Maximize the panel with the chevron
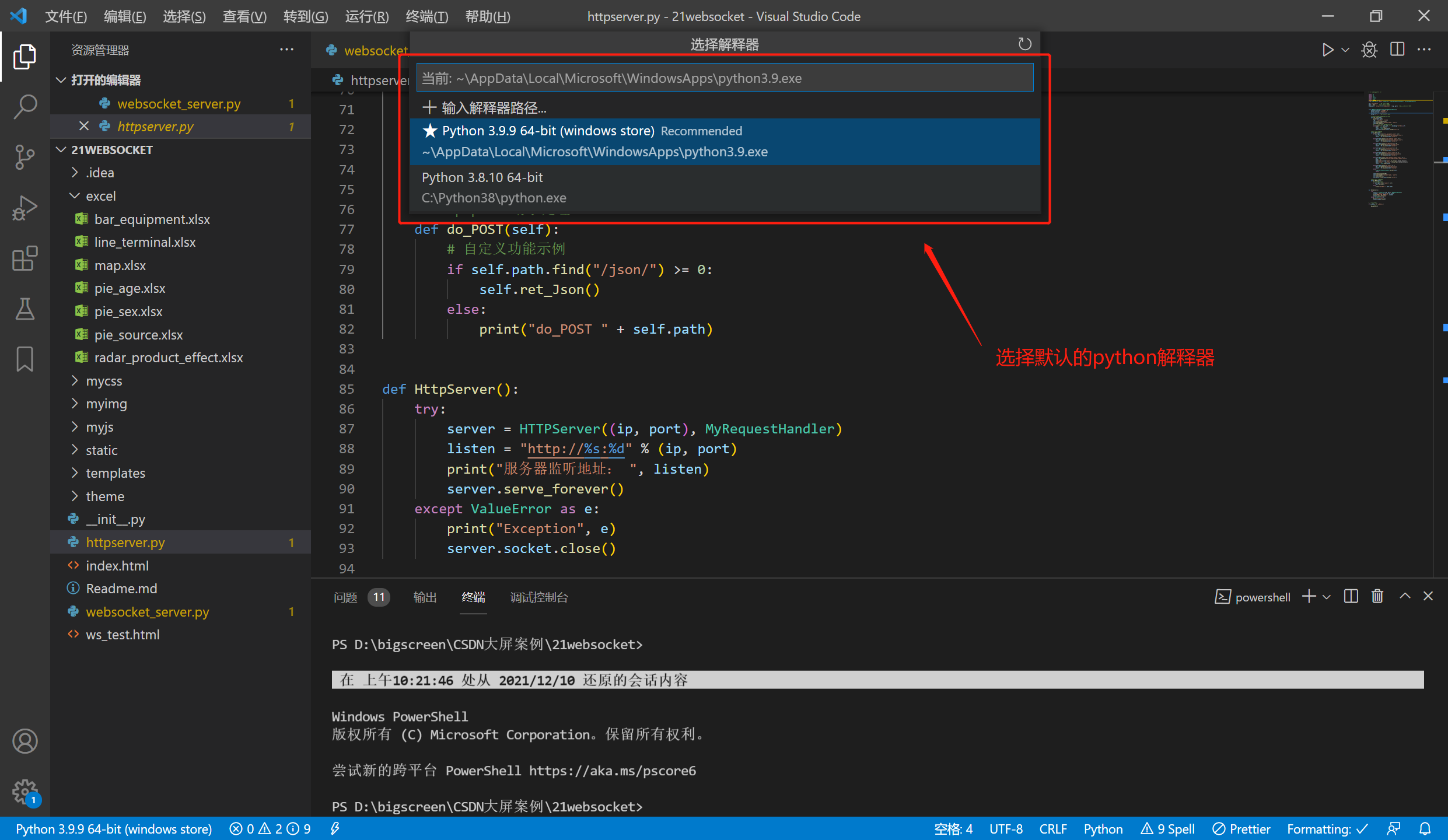The width and height of the screenshot is (1448, 840). 1404,596
